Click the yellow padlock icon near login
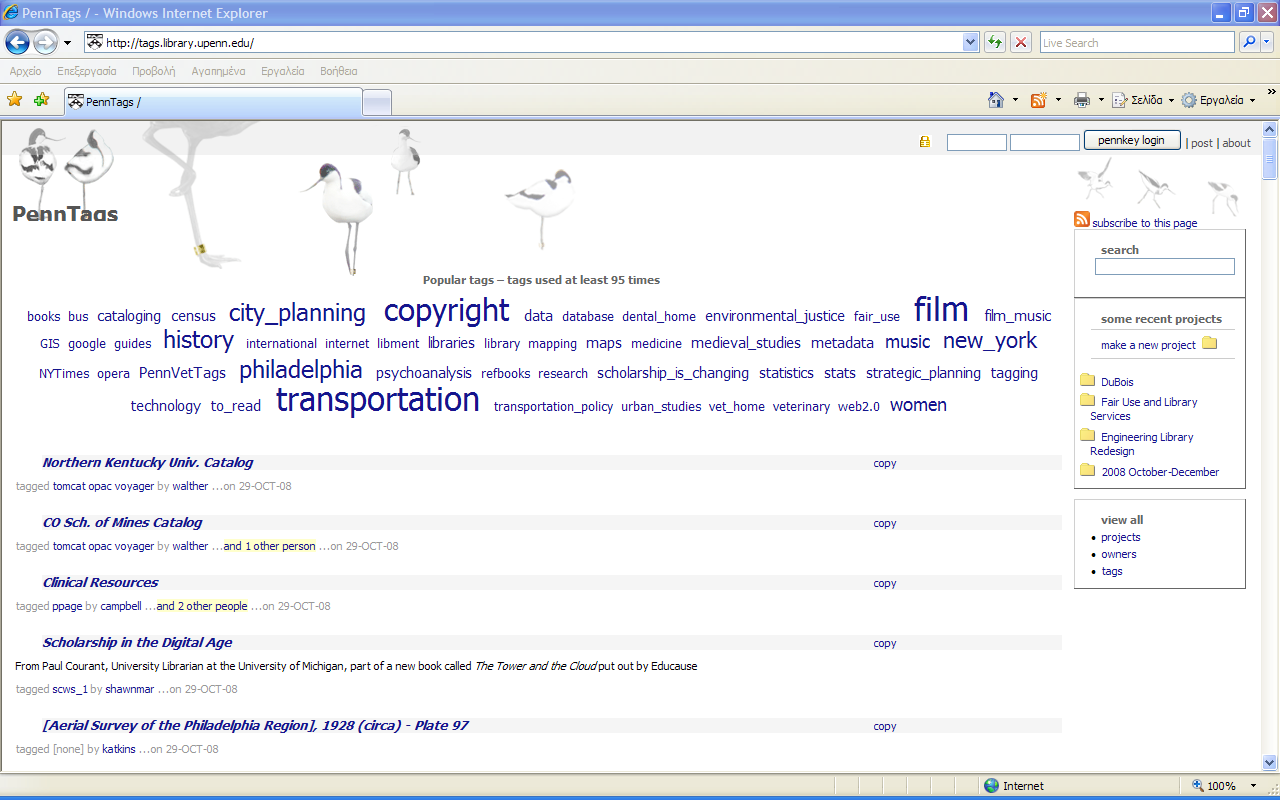 click(x=925, y=142)
